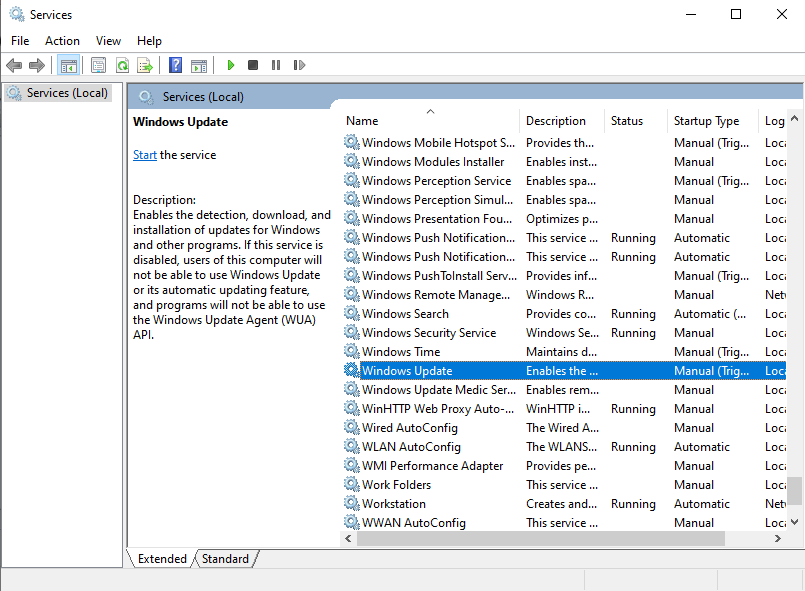
Task: Click the Restart Service toolbar icon
Action: [x=299, y=65]
